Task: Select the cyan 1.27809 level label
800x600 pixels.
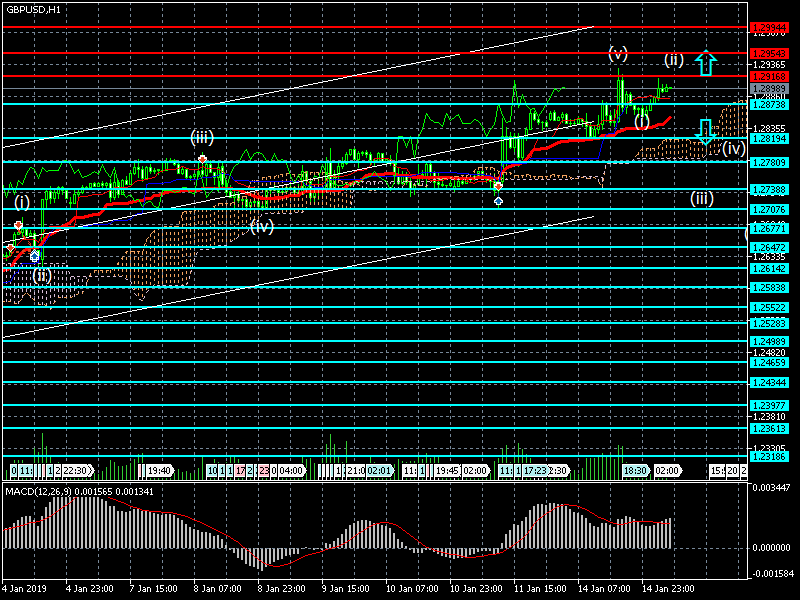Action: [769, 162]
